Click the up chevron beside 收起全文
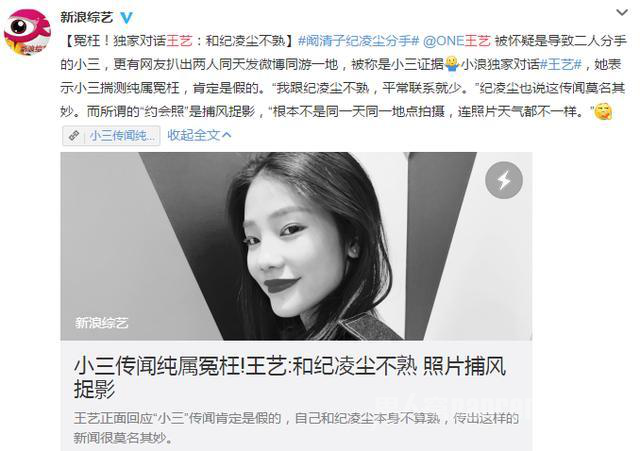The width and height of the screenshot is (640, 451). coord(227,135)
